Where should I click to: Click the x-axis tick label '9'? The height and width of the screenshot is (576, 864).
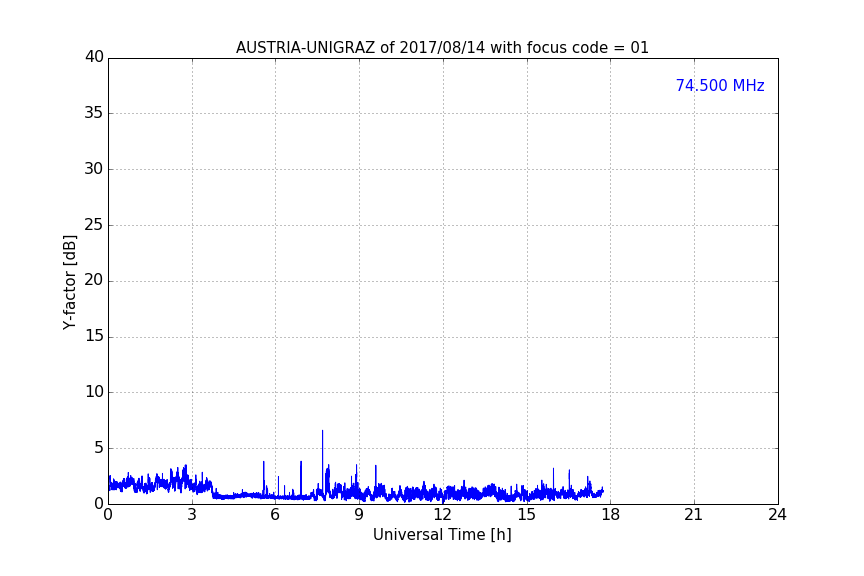point(359,515)
